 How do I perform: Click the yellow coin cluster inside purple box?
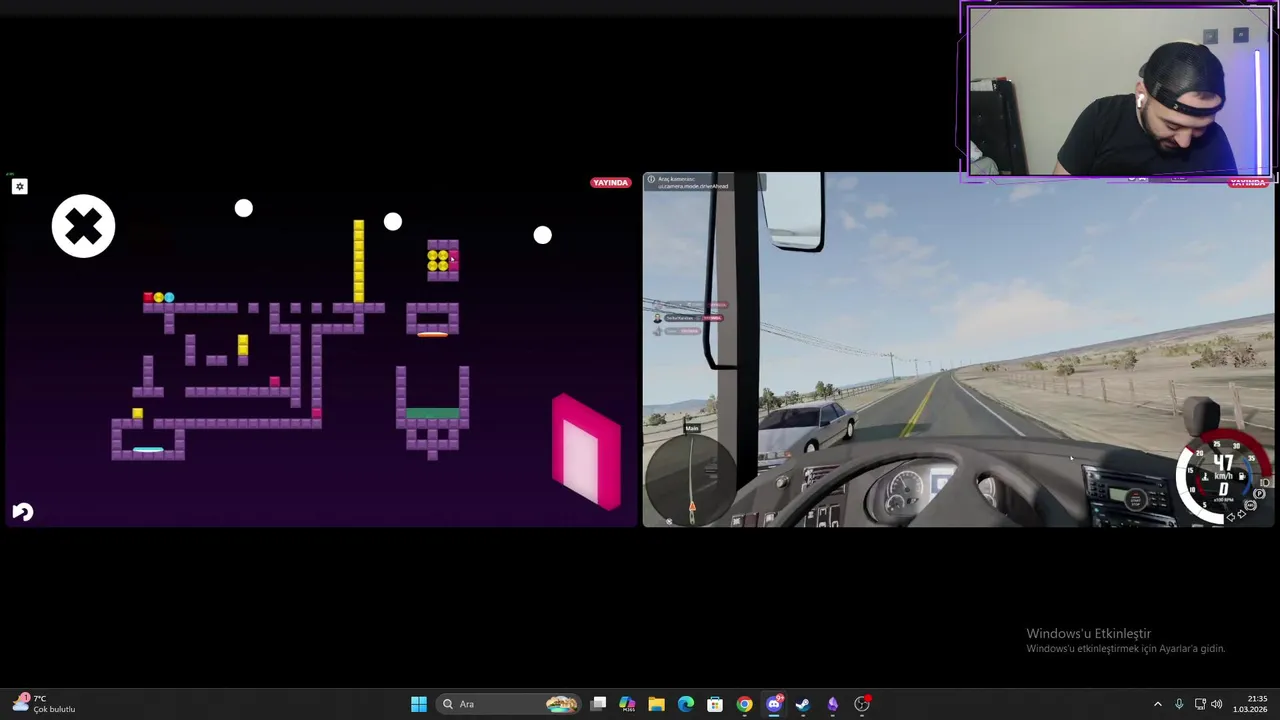pyautogui.click(x=438, y=260)
